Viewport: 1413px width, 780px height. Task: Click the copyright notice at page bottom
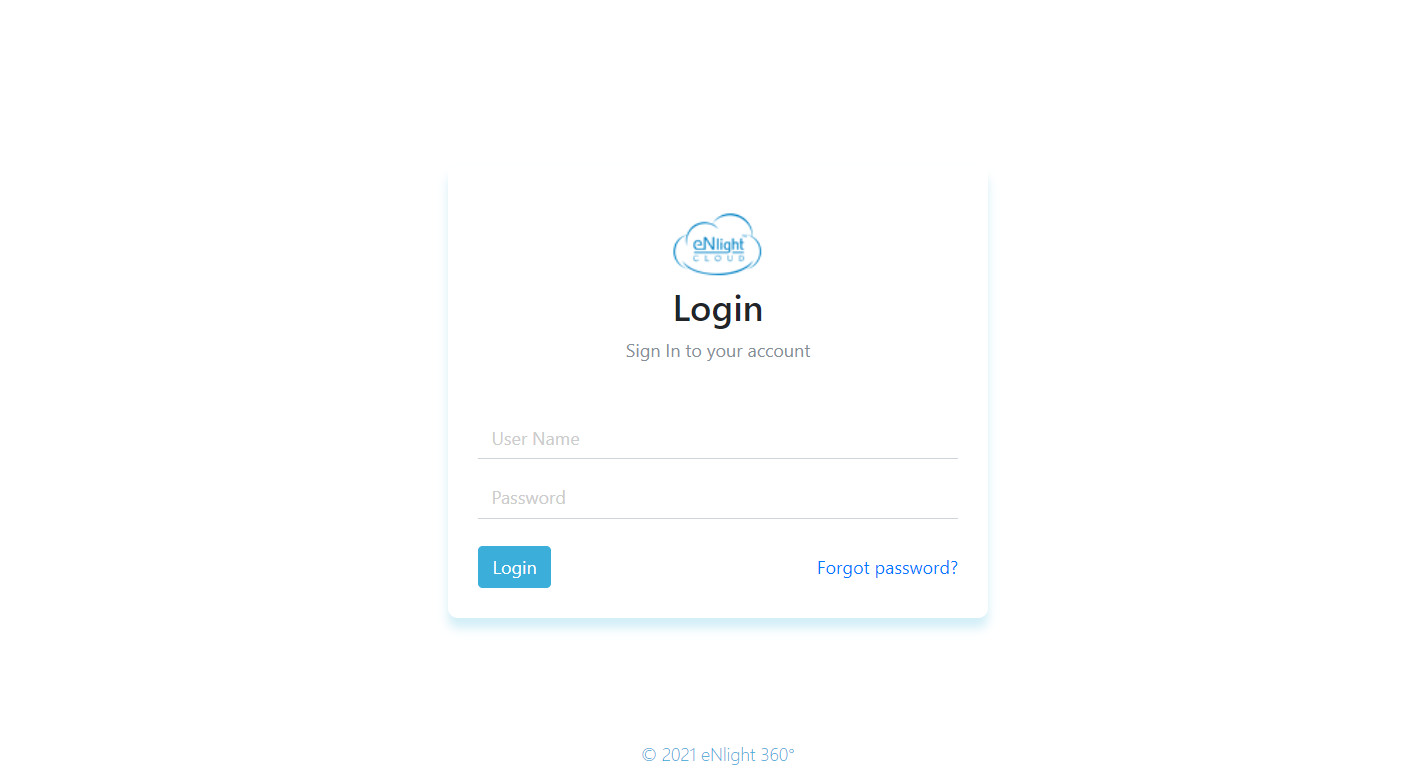(x=718, y=755)
